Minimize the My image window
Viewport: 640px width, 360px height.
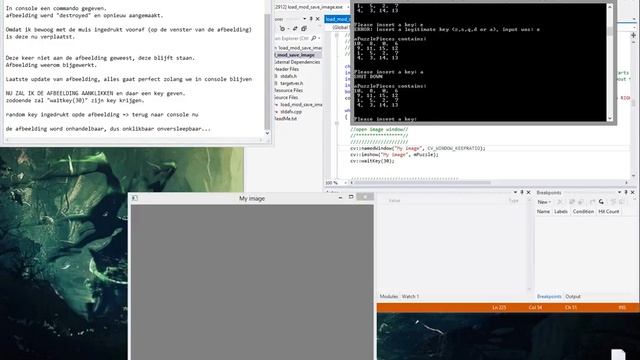click(x=340, y=198)
